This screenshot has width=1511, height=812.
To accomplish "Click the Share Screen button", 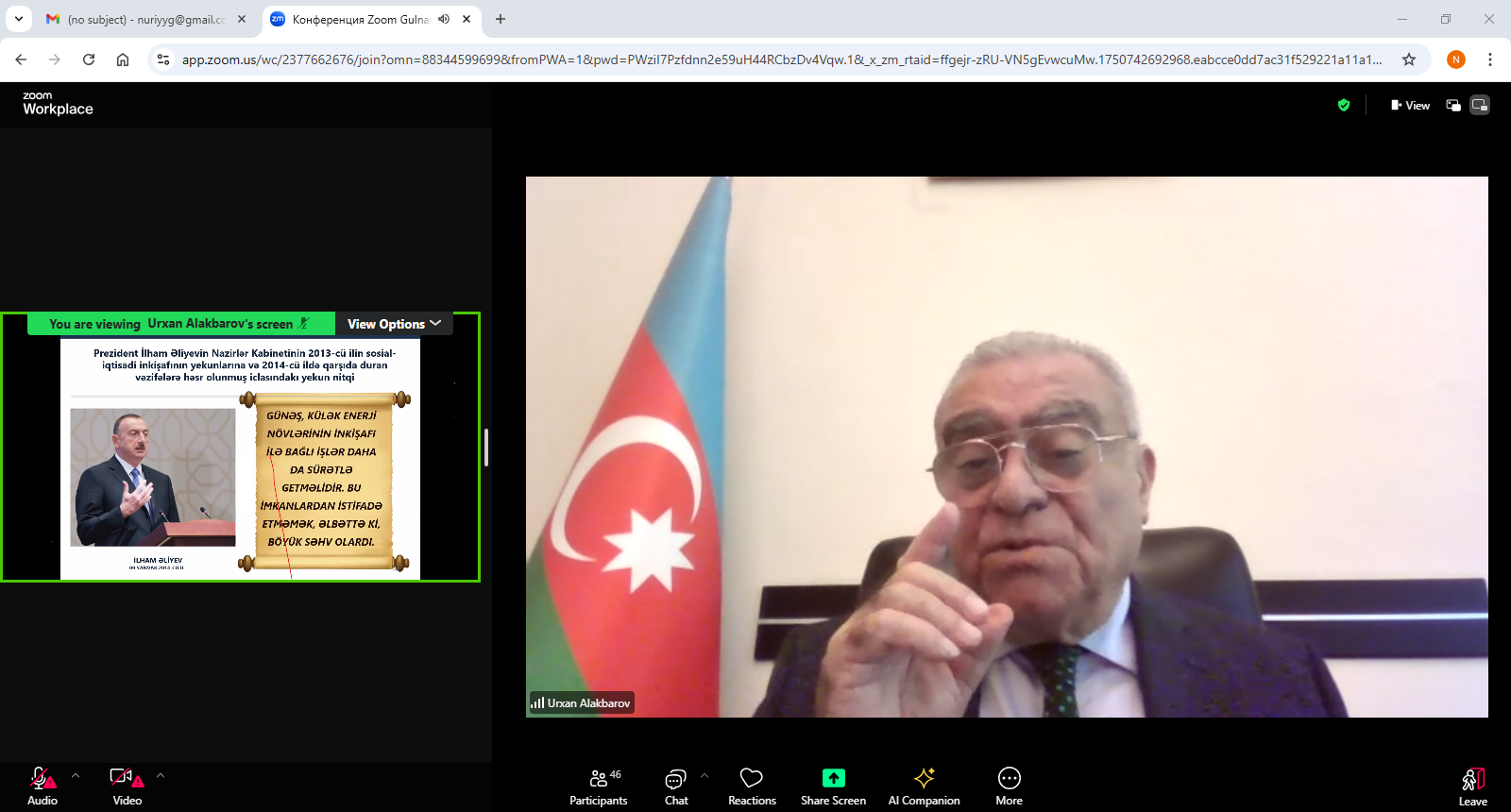I will (x=833, y=787).
